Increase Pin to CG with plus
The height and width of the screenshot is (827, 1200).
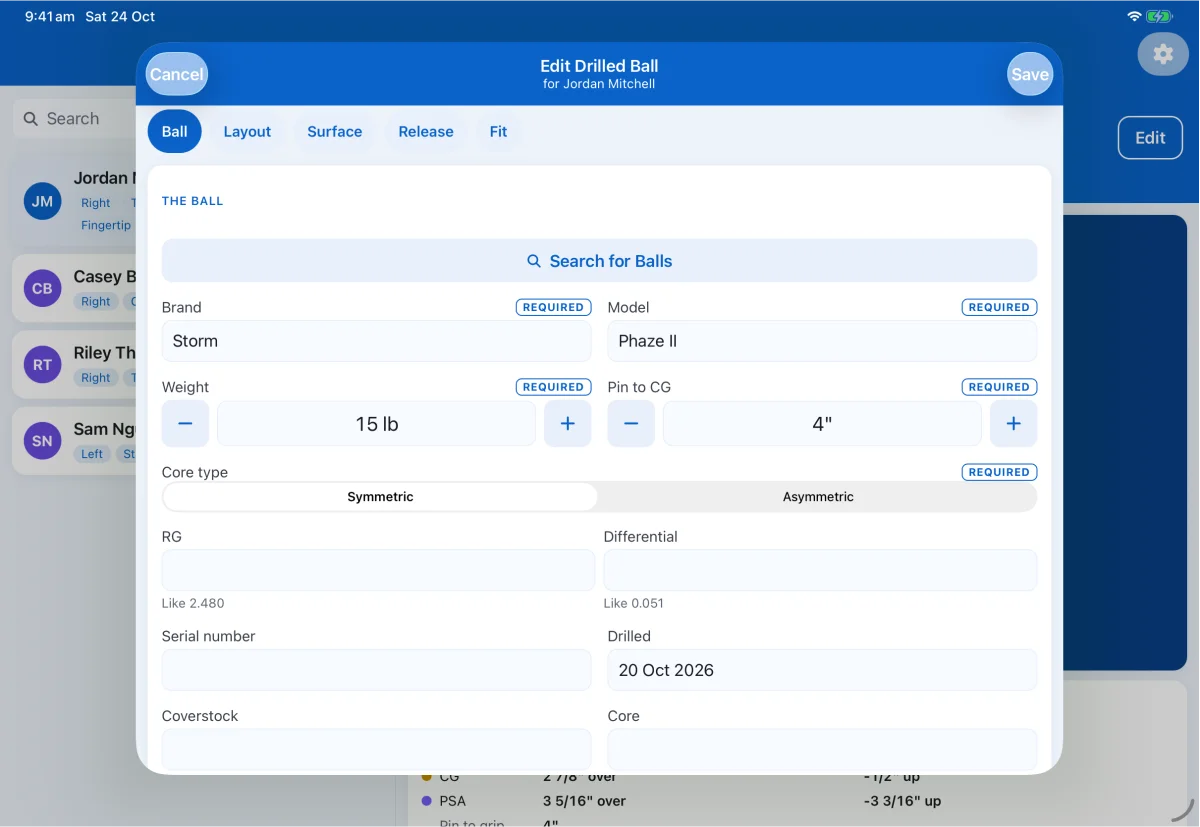[1013, 424]
